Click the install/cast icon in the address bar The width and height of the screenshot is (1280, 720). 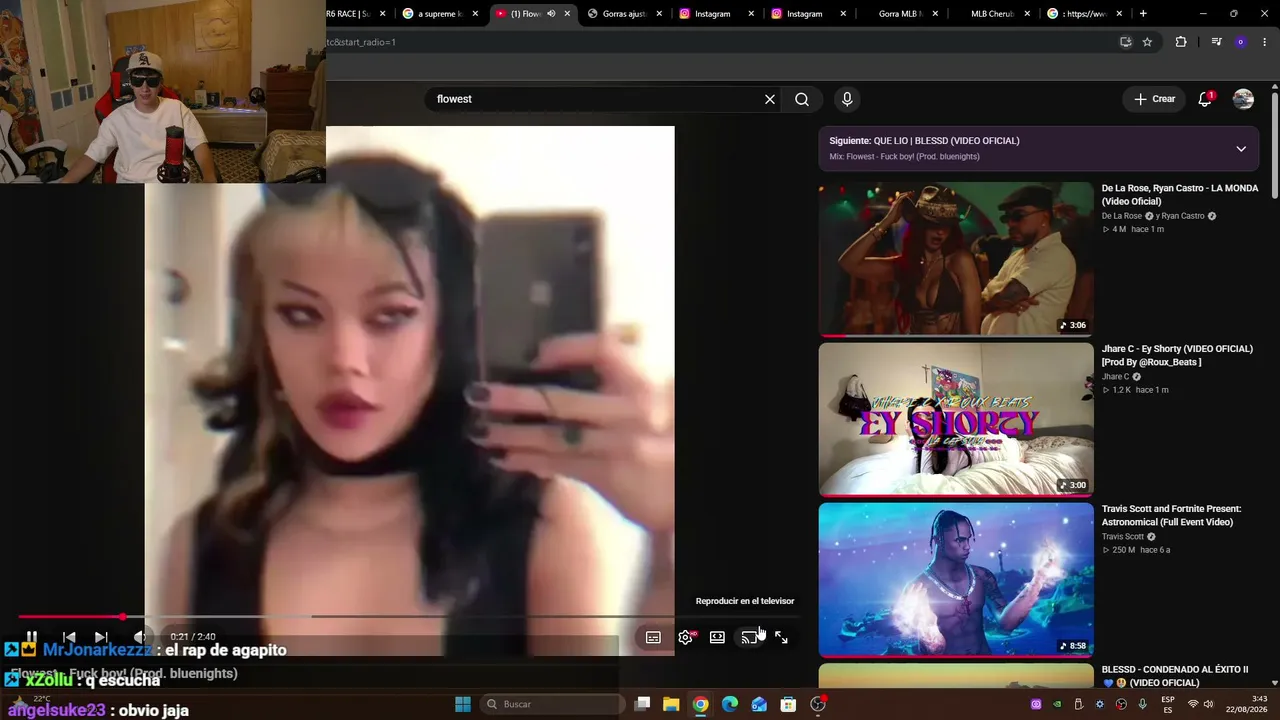tap(1126, 42)
